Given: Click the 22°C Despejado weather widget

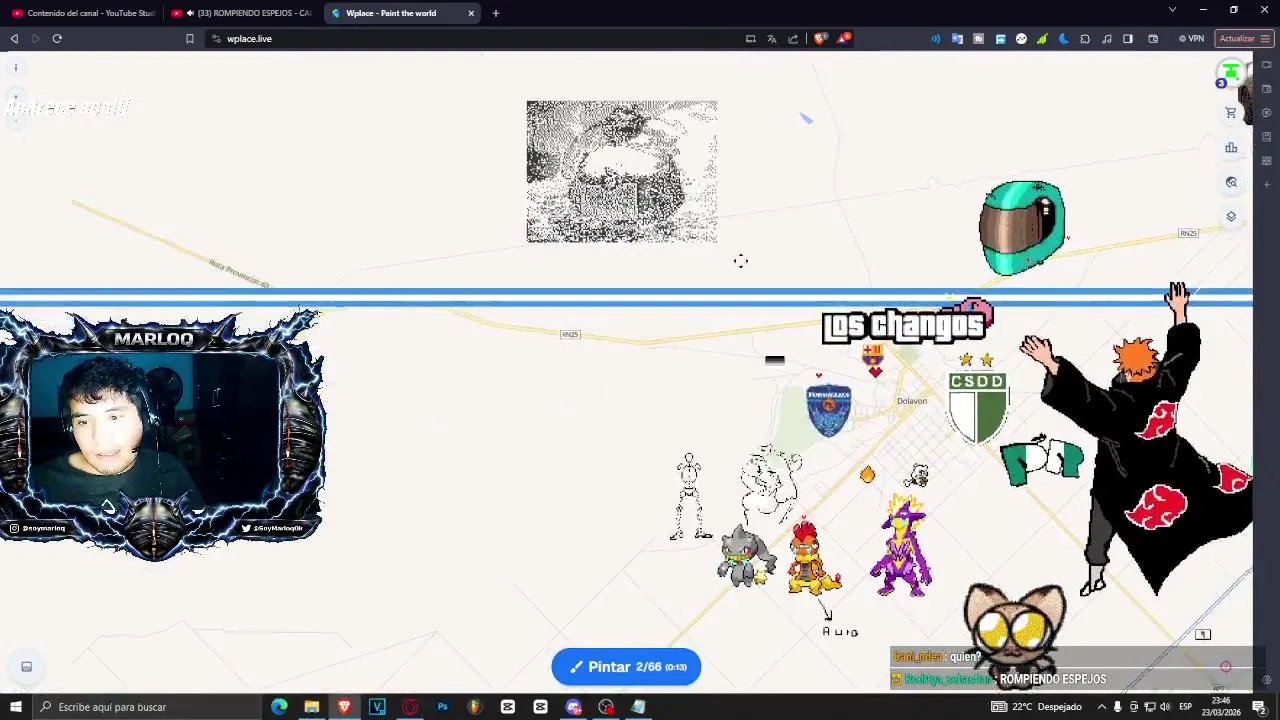Looking at the screenshot, I should [1036, 707].
